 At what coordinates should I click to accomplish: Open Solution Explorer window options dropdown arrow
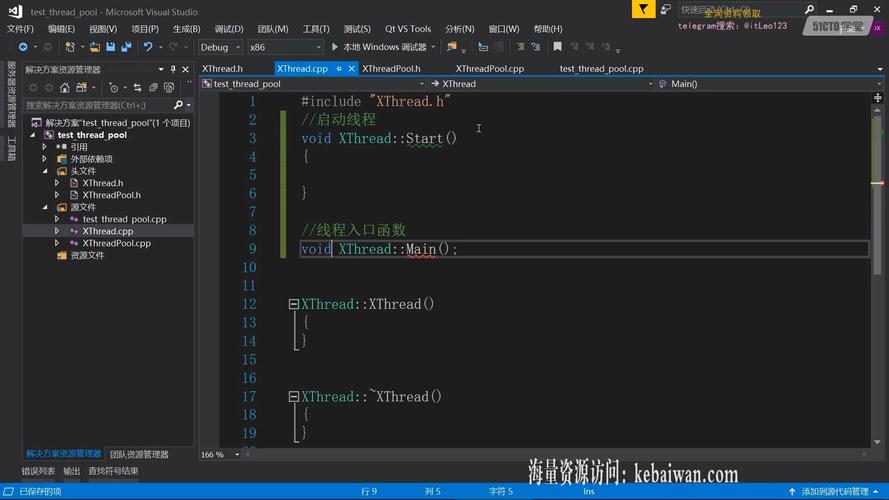tap(161, 69)
